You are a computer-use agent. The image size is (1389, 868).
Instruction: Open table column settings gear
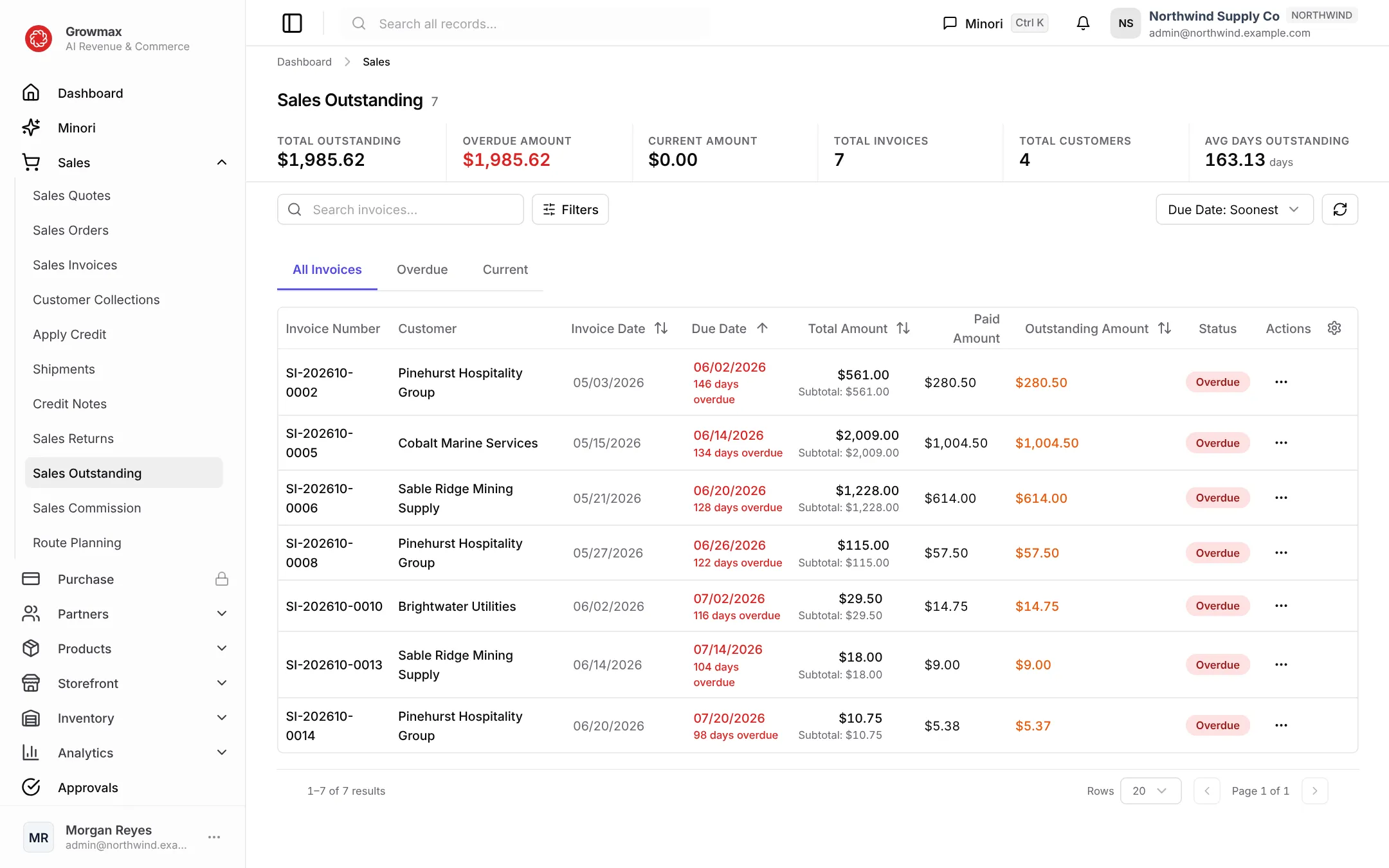[x=1334, y=328]
